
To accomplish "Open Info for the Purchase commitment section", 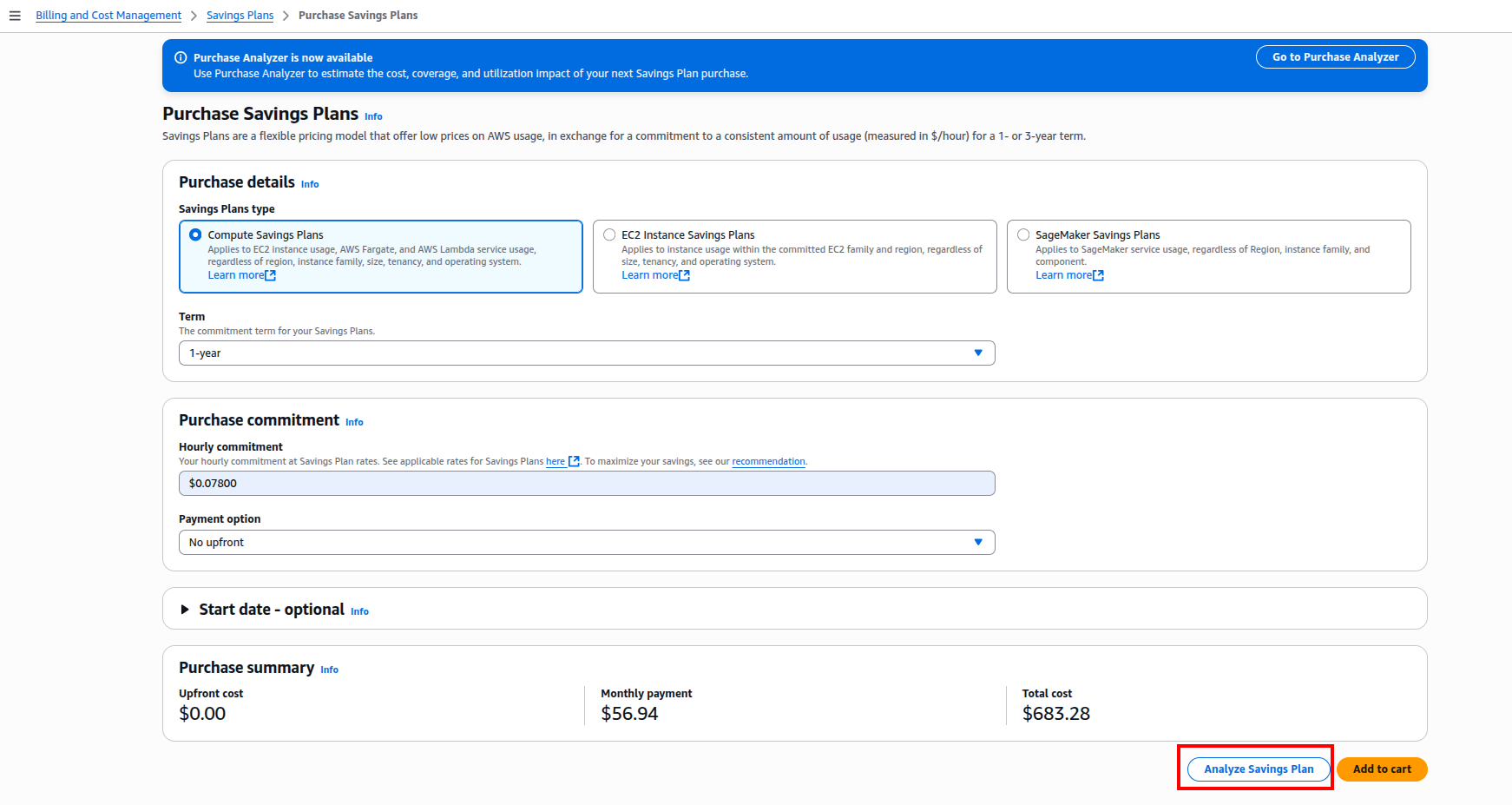I will [354, 422].
